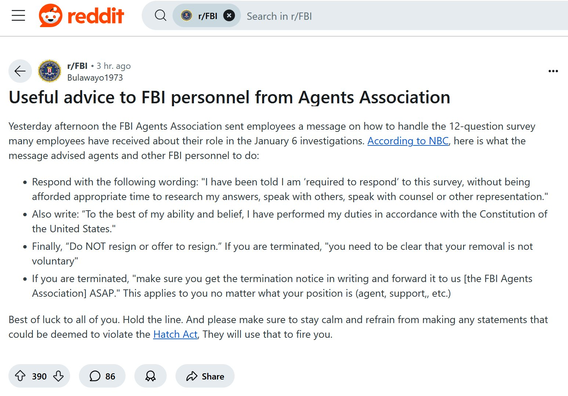
Task: Click the FBI seal in search chip
Action: click(186, 16)
